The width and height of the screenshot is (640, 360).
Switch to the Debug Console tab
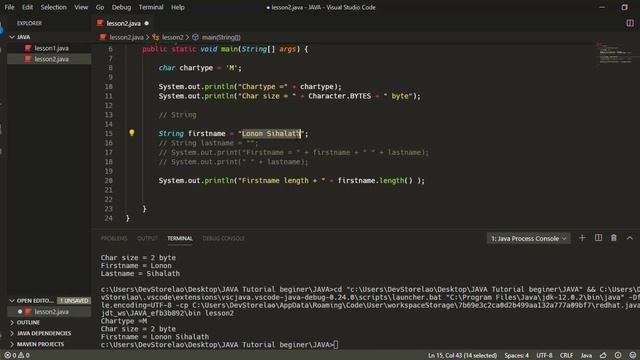point(224,238)
